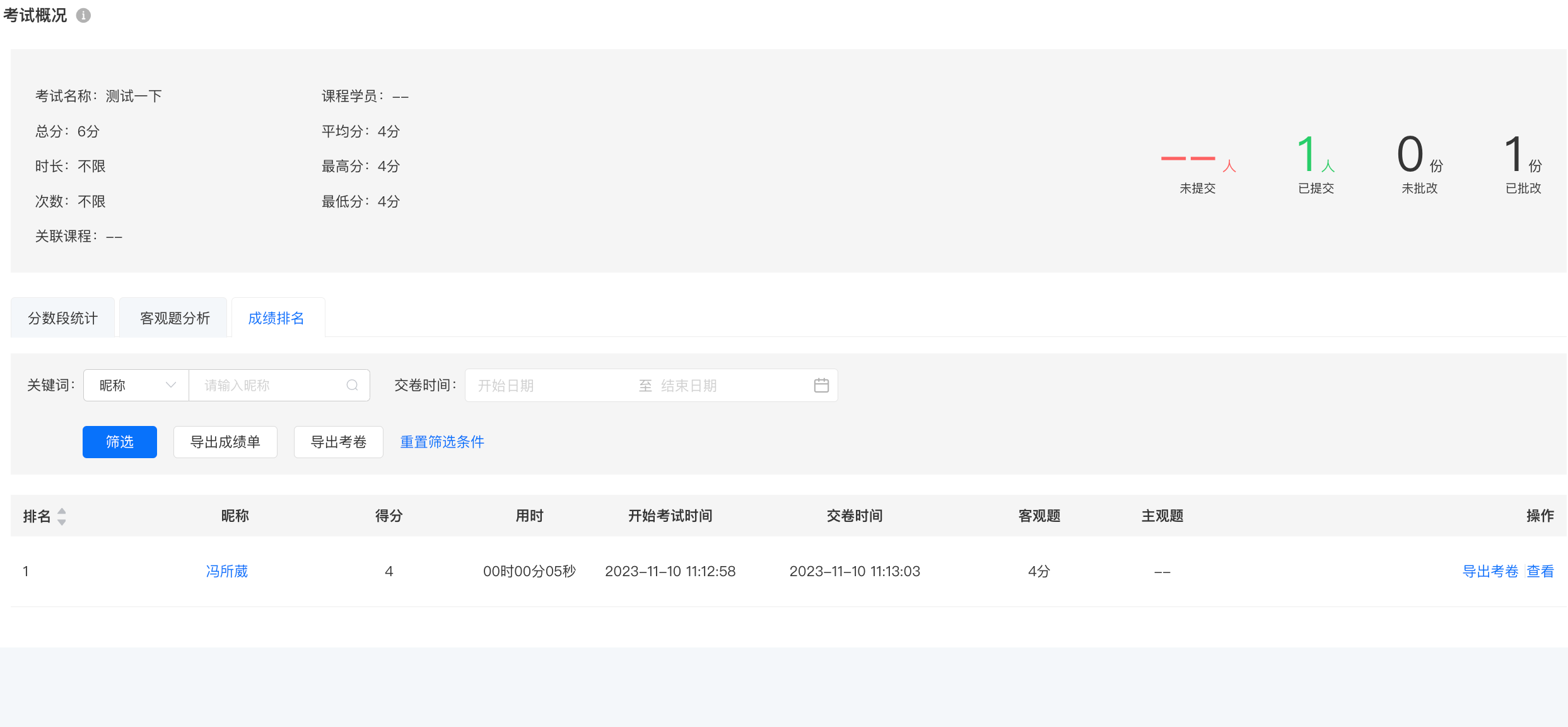Expand the 昵称 keyword type dropdown
This screenshot has height=727, width=1568.
point(136,386)
